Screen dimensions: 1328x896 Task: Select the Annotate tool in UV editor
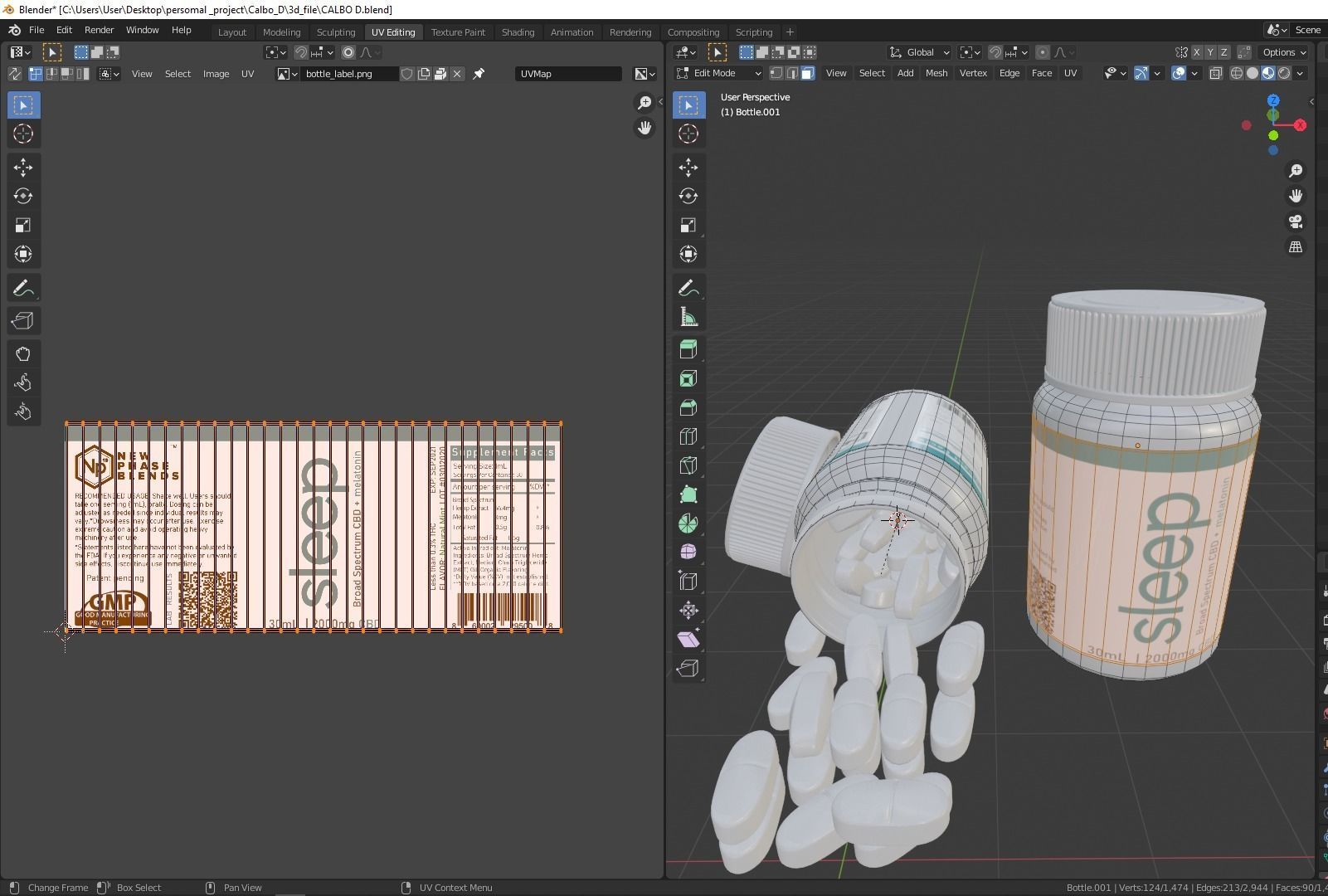tap(23, 289)
